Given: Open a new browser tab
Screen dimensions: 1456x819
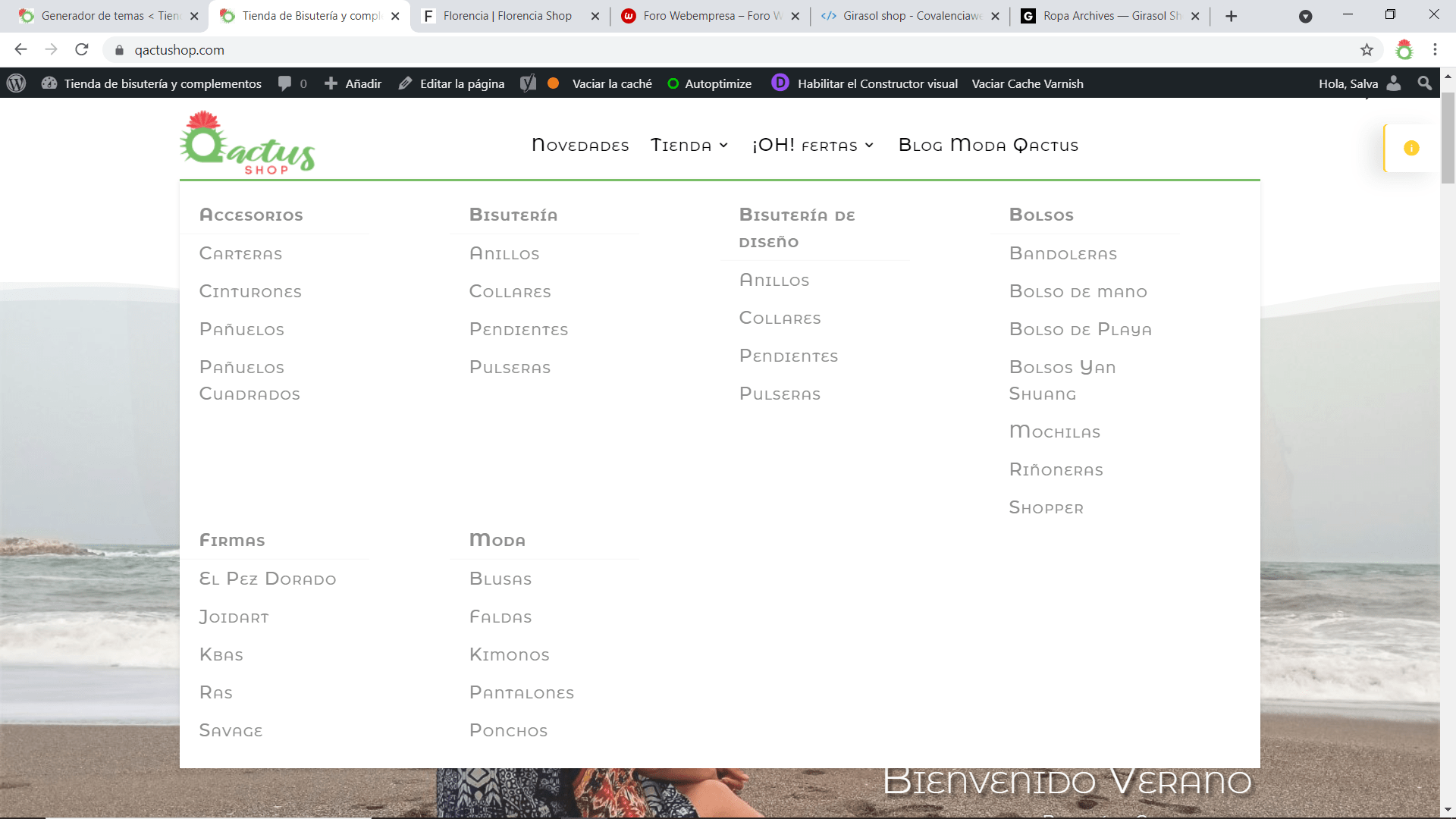Looking at the screenshot, I should click(1232, 16).
